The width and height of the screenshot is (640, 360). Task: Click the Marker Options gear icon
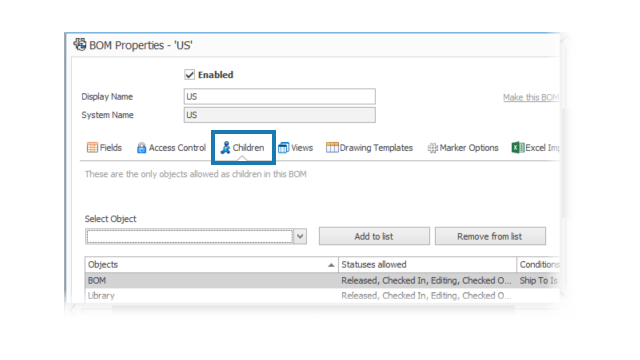[432, 148]
